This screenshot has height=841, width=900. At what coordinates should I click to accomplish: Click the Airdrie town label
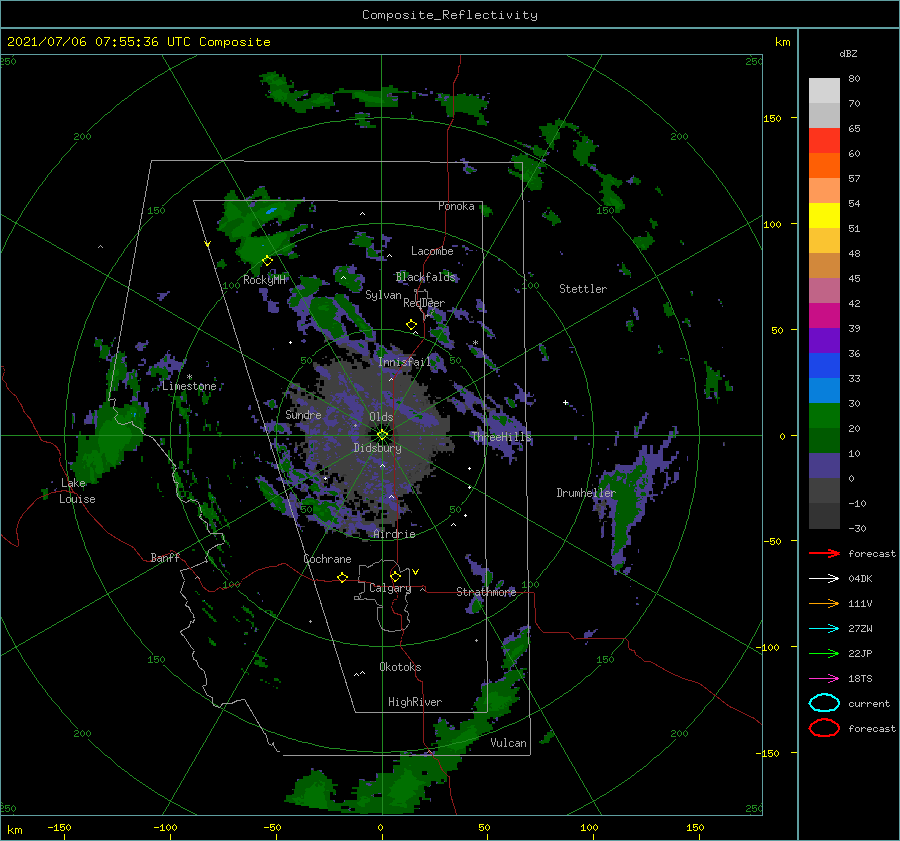click(x=394, y=534)
